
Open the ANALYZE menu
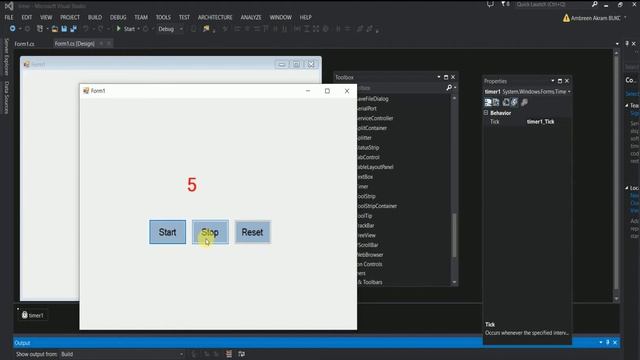[x=251, y=17]
